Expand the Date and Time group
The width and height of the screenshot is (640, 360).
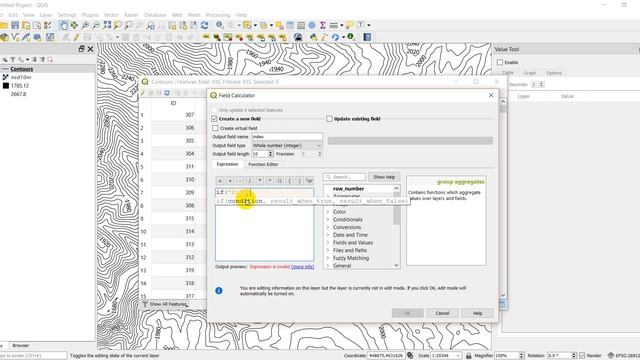pyautogui.click(x=328, y=235)
